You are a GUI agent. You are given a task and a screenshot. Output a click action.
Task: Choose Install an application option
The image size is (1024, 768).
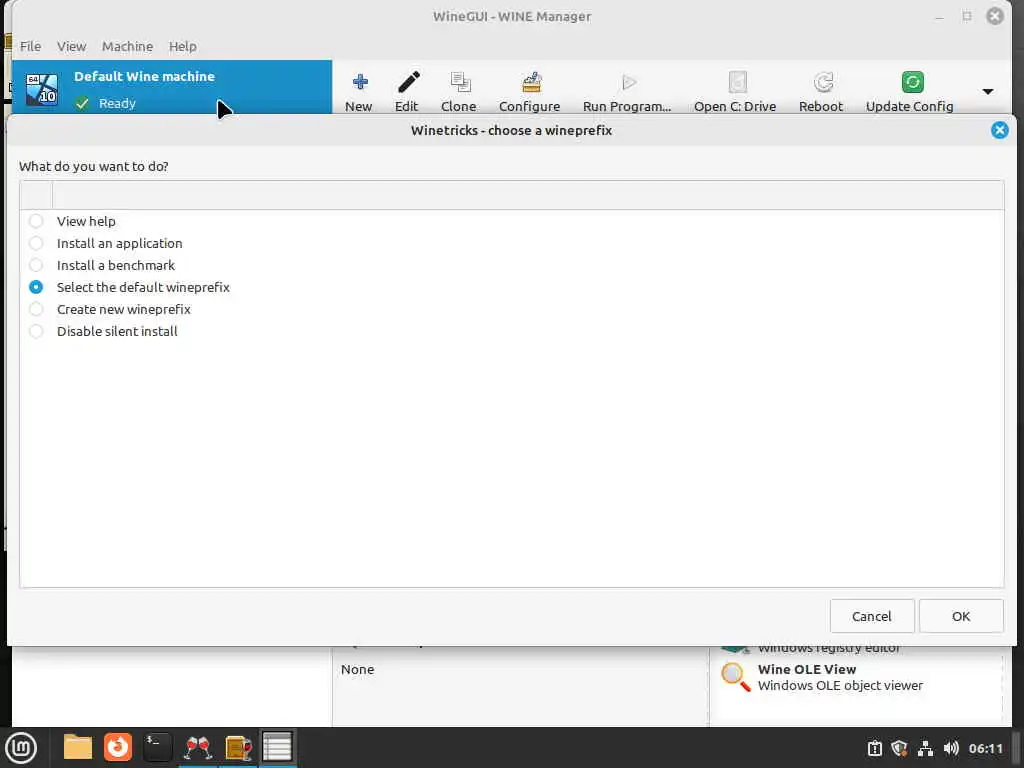36,243
